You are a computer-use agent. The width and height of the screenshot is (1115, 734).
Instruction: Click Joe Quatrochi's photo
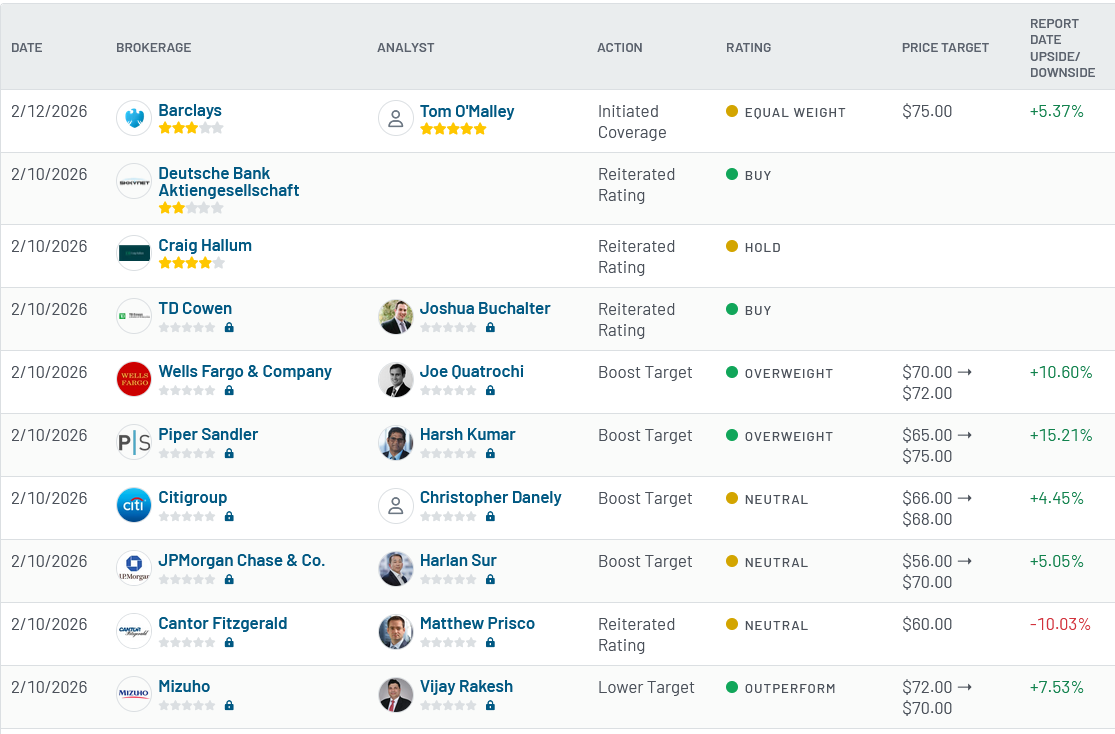(395, 379)
